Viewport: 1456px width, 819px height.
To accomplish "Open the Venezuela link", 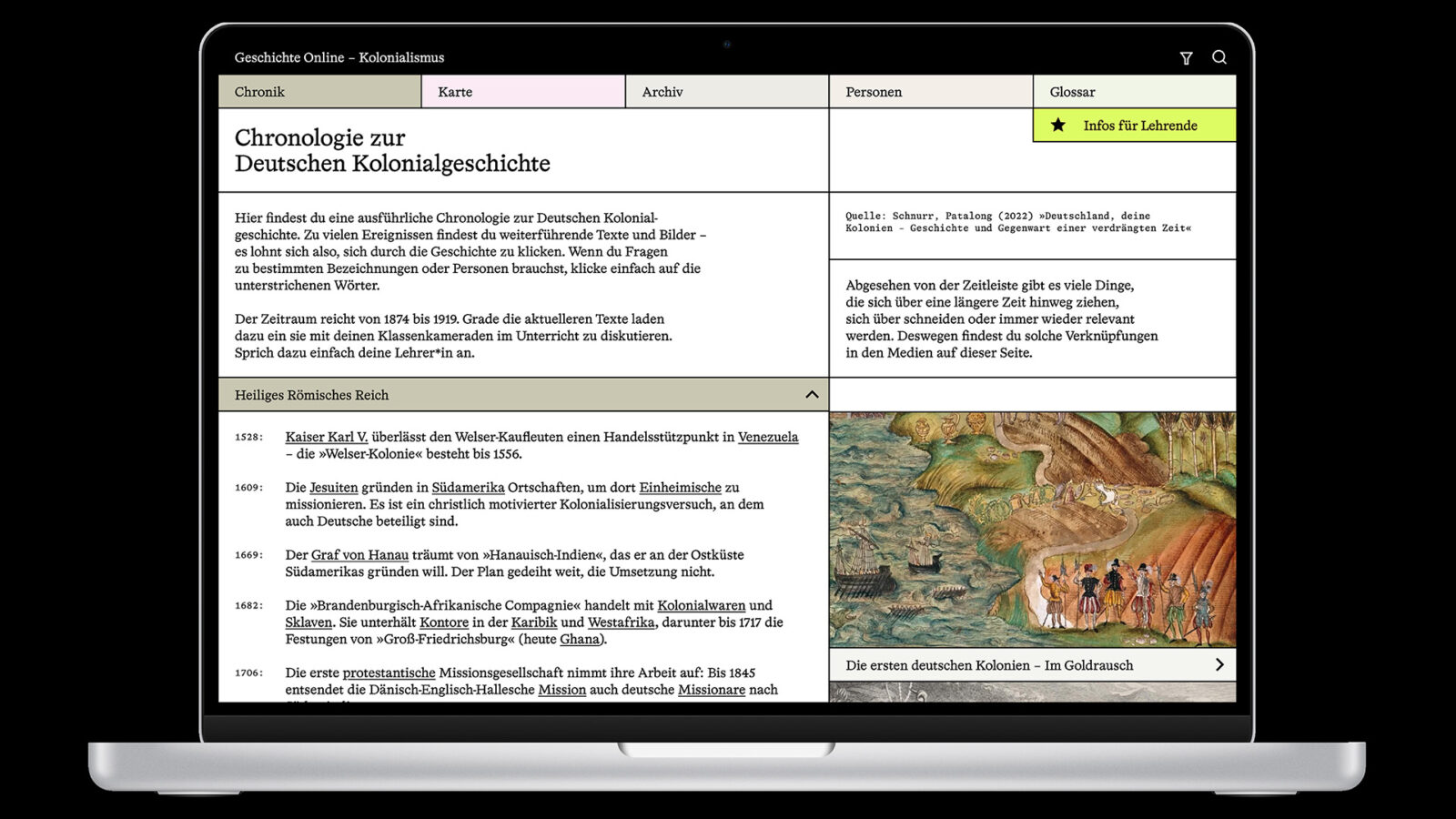I will point(768,437).
